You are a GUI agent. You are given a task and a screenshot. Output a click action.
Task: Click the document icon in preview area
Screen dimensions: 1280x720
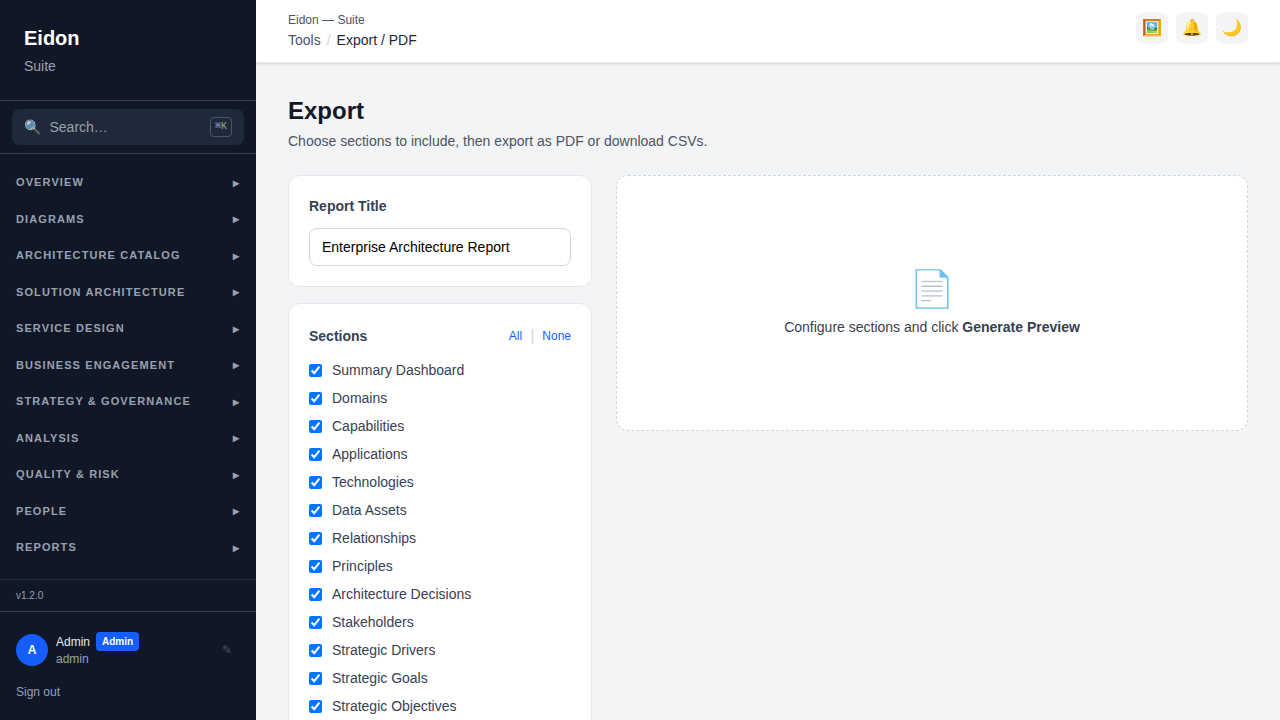(x=932, y=289)
